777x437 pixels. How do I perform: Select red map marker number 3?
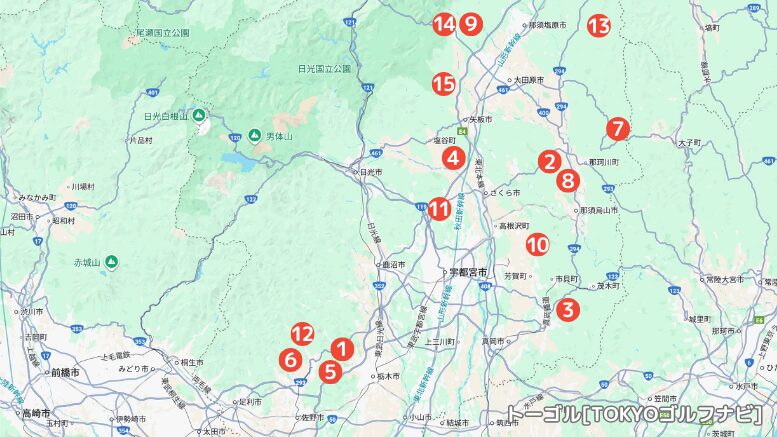568,310
